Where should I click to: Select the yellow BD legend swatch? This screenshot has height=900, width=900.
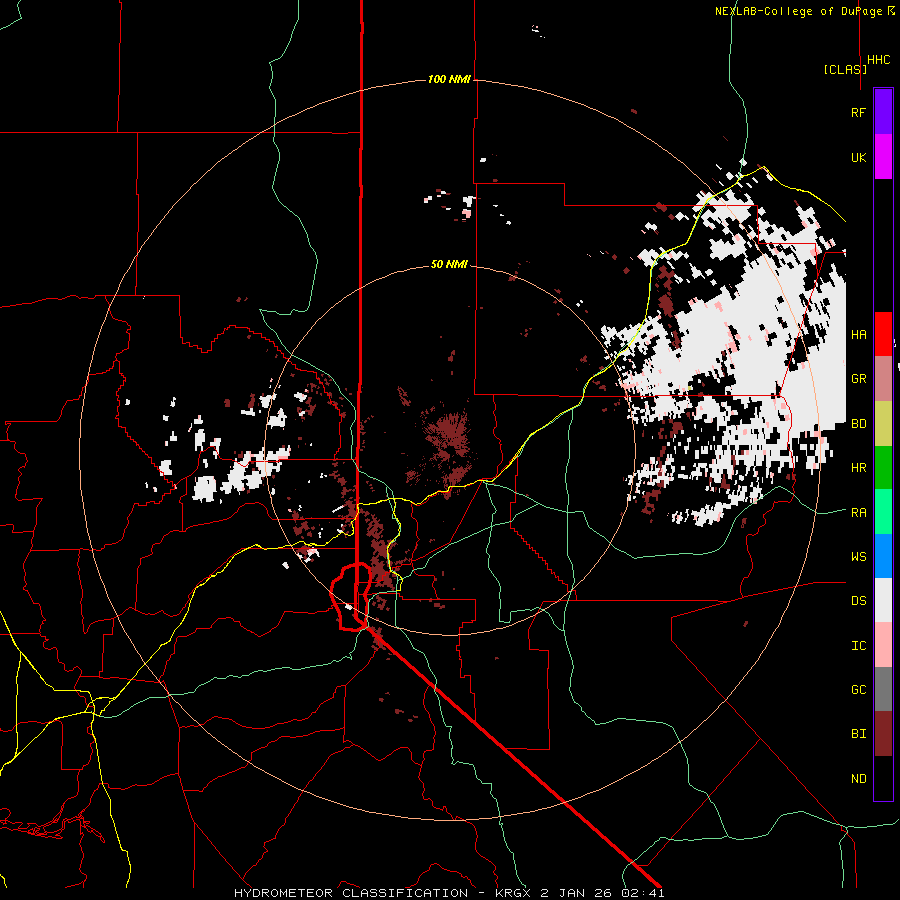[883, 424]
